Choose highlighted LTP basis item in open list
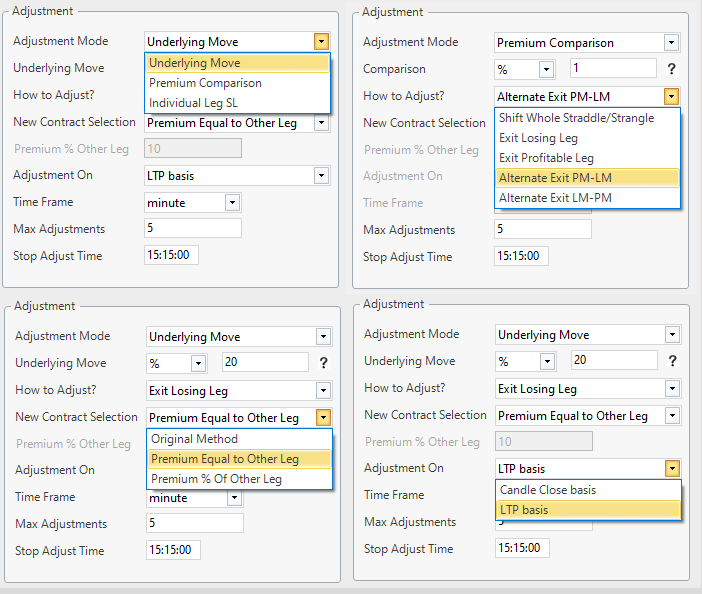The height and width of the screenshot is (594, 702). tap(523, 510)
